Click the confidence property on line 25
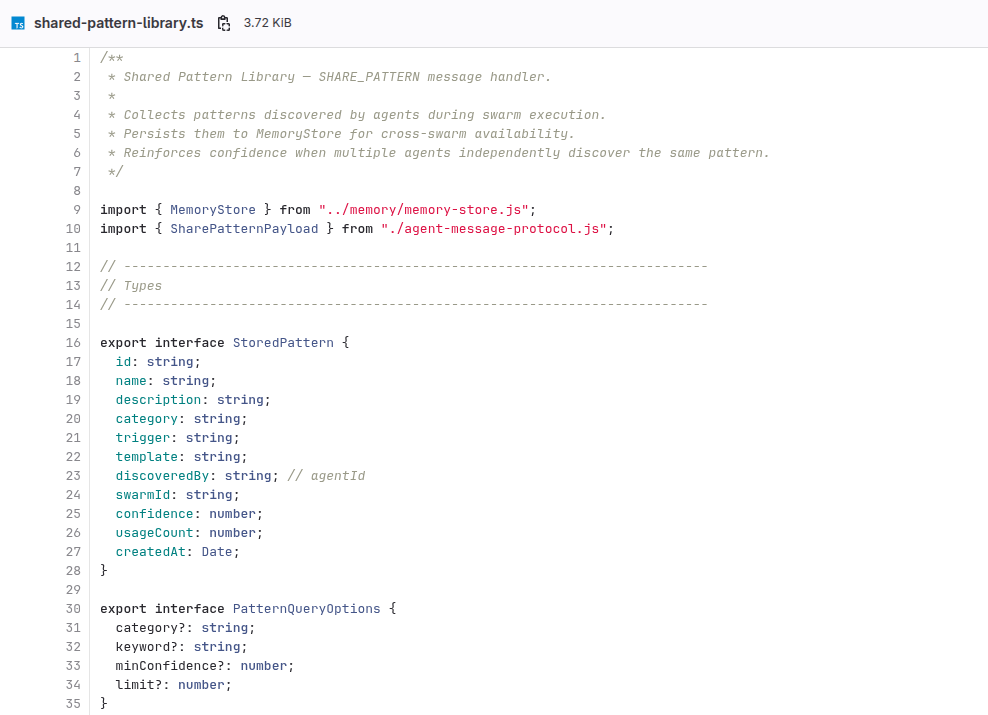This screenshot has height=715, width=988. point(154,513)
